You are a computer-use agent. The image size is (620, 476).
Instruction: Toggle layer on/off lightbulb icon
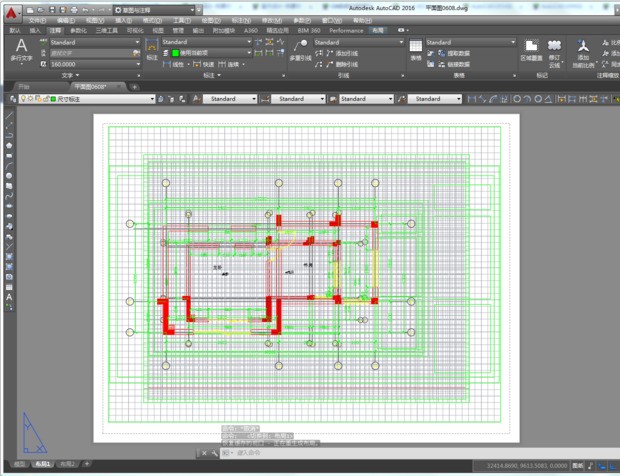click(22, 99)
